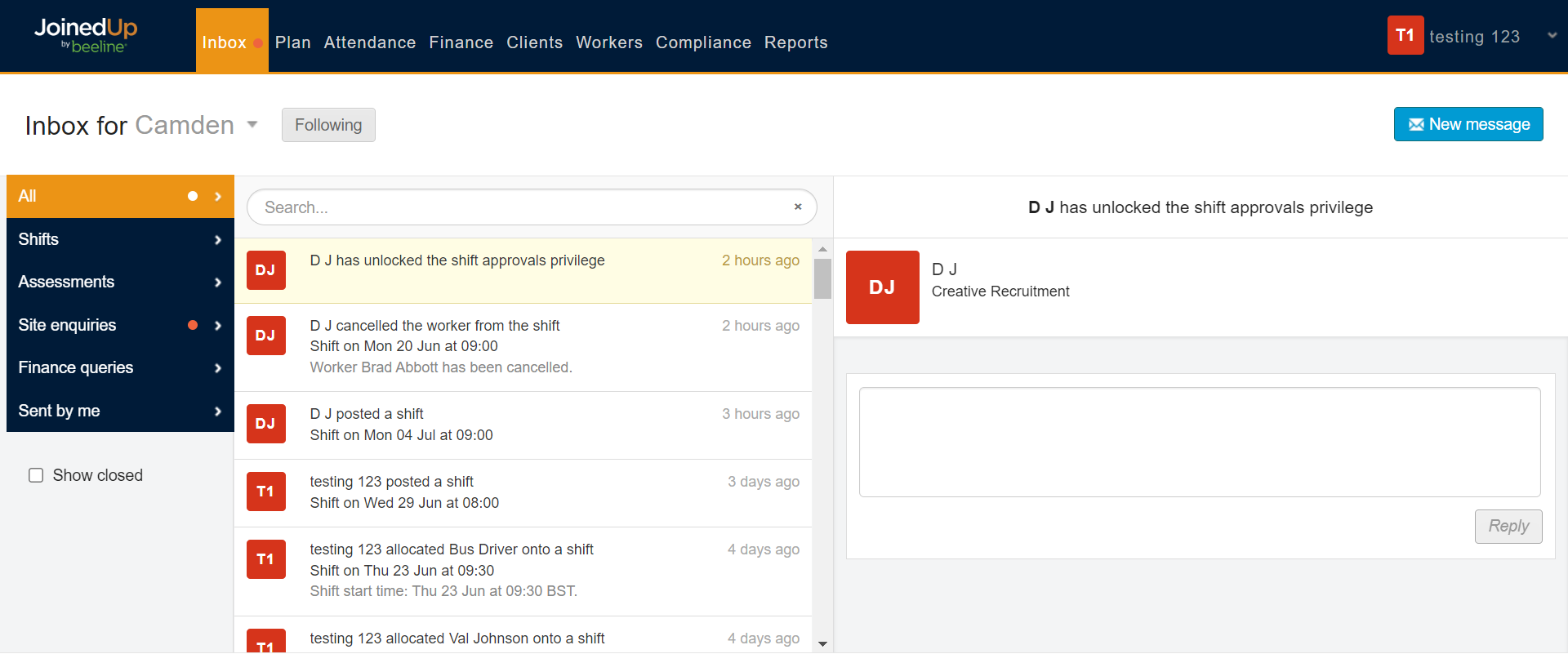Image resolution: width=1568 pixels, height=654 pixels.
Task: Click inside the reply text area
Action: 1199,442
